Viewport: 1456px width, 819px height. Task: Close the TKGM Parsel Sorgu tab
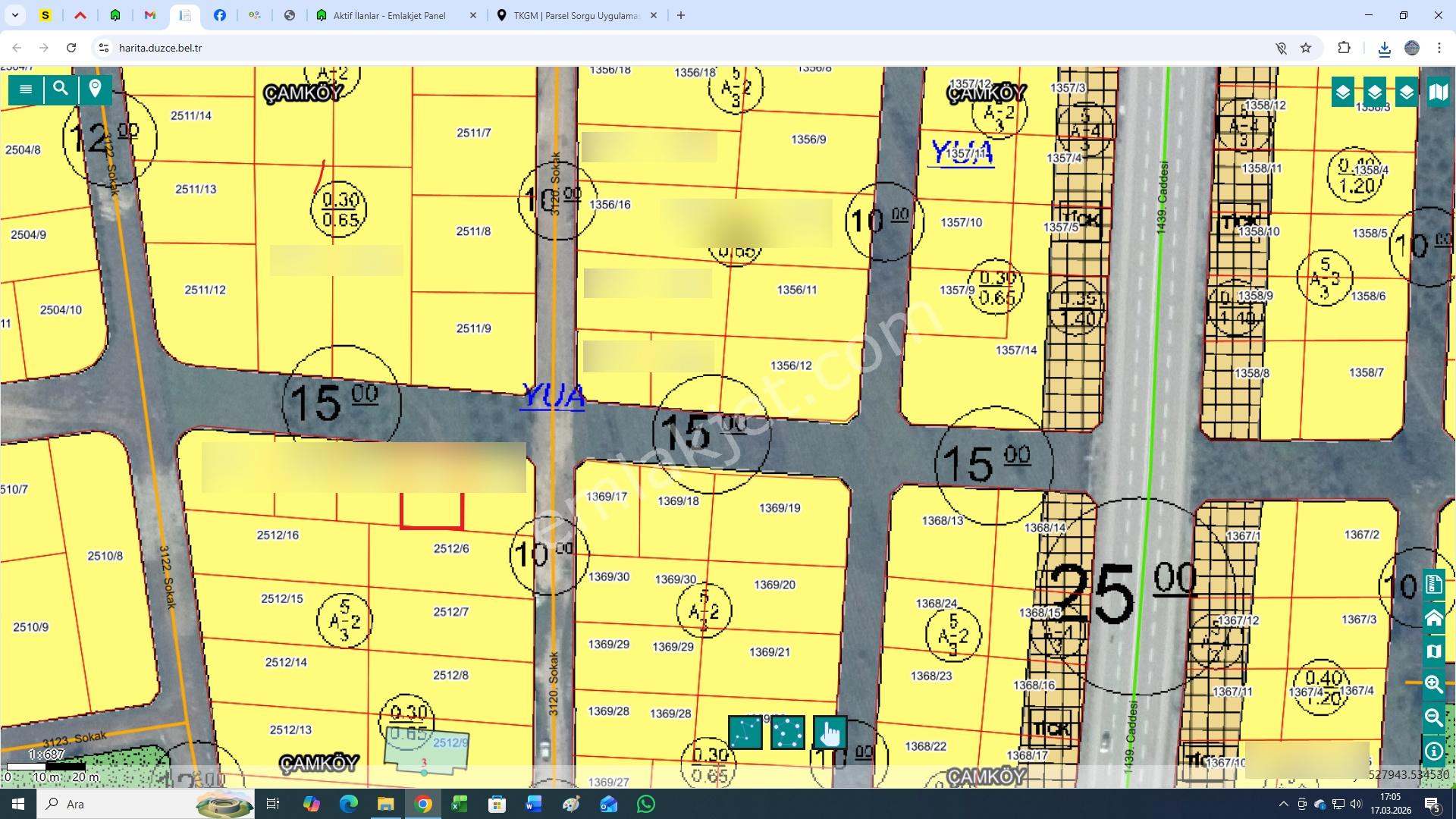[x=654, y=15]
